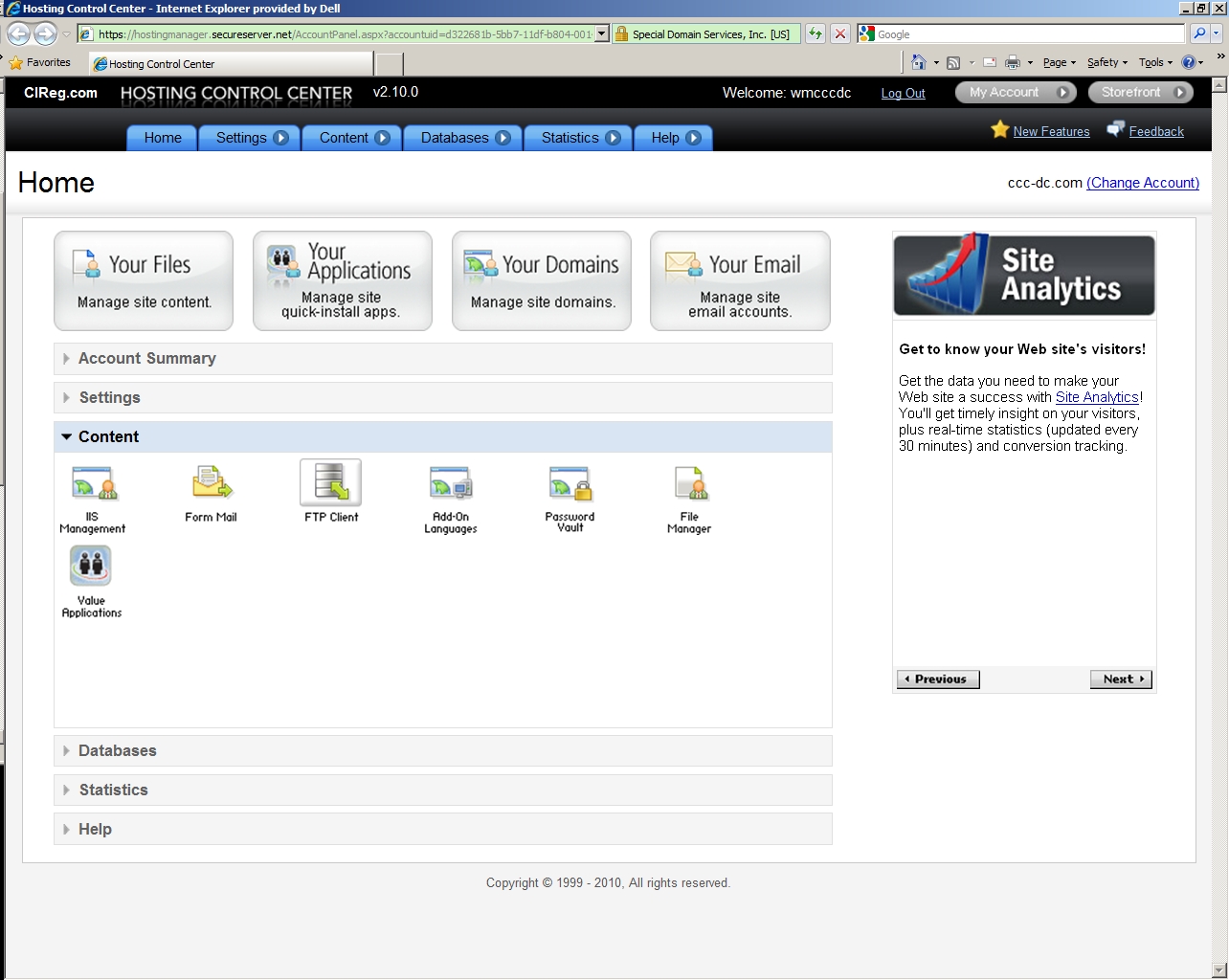The height and width of the screenshot is (980, 1229).
Task: Collapse the Content section
Action: click(x=443, y=437)
